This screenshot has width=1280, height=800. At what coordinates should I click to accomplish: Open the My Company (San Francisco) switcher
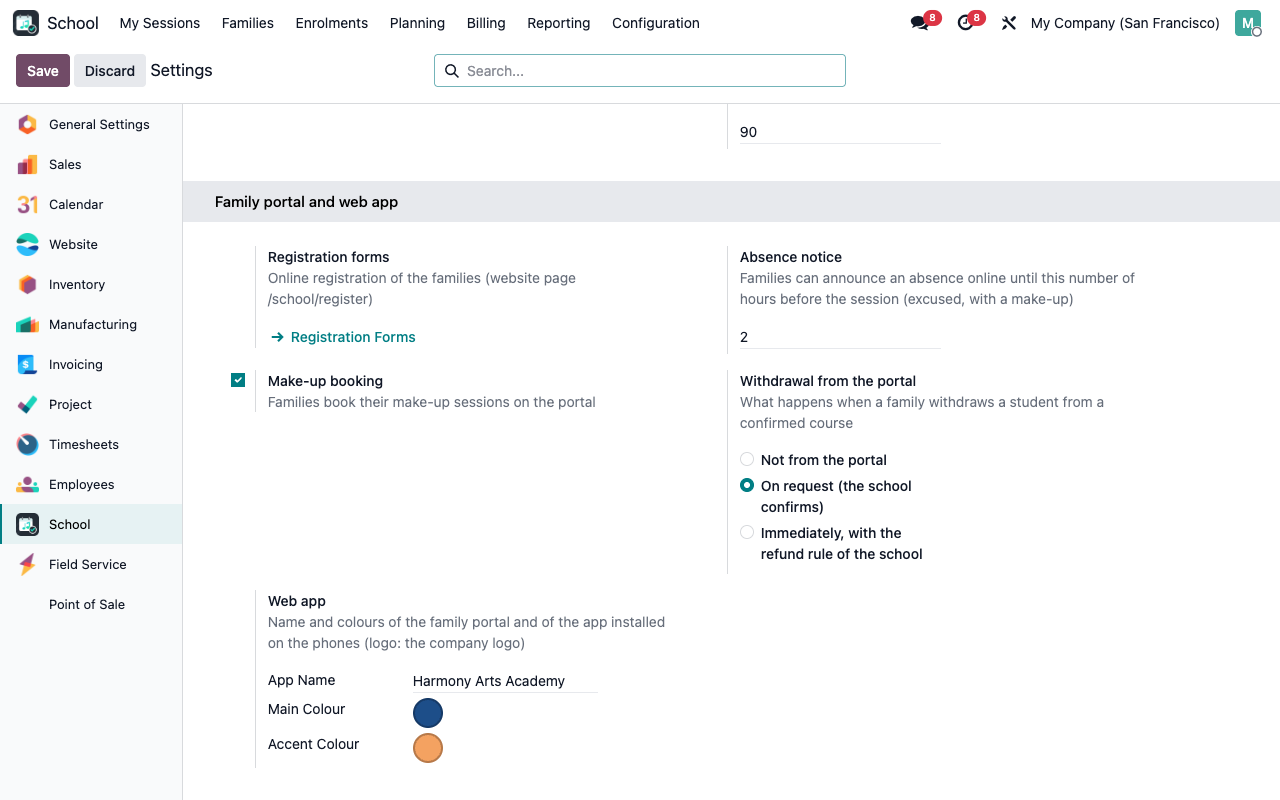pyautogui.click(x=1125, y=23)
